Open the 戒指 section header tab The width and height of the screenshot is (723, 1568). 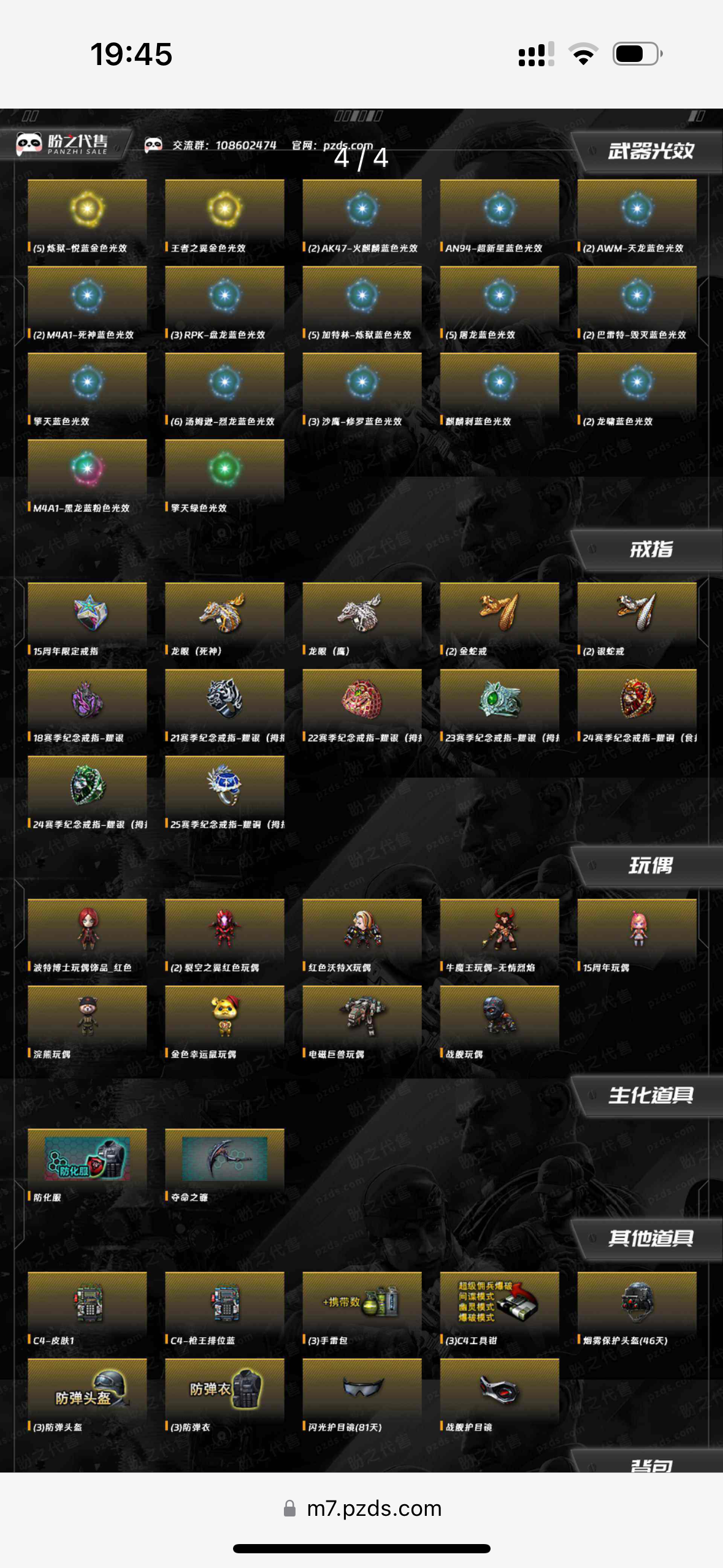click(x=650, y=549)
